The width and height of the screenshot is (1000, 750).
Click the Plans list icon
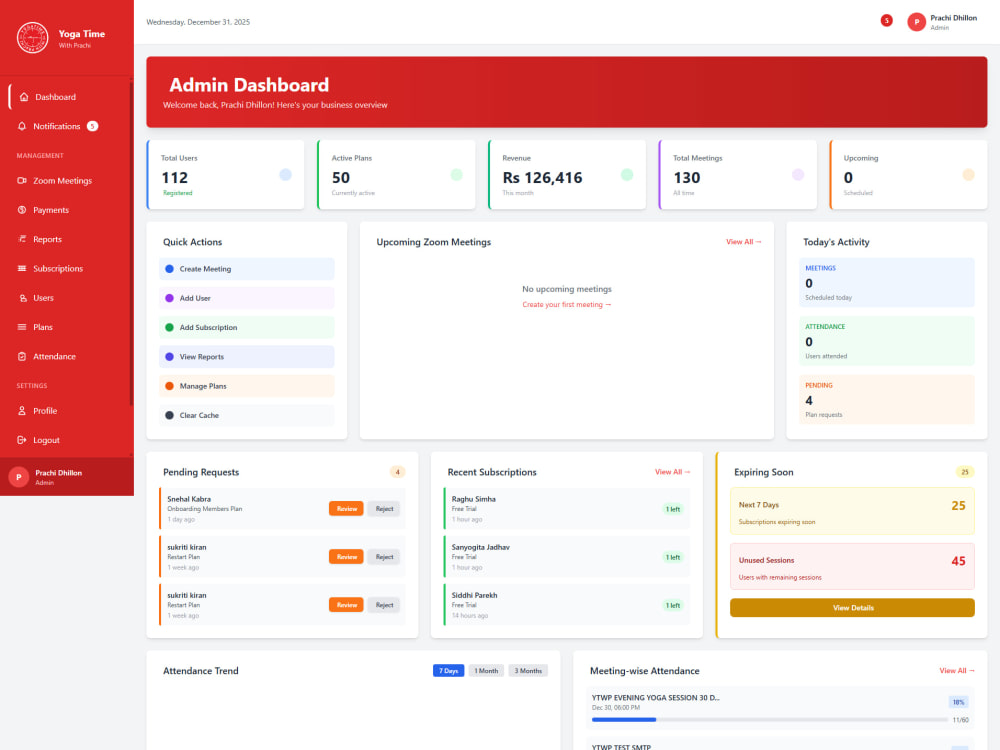click(22, 327)
